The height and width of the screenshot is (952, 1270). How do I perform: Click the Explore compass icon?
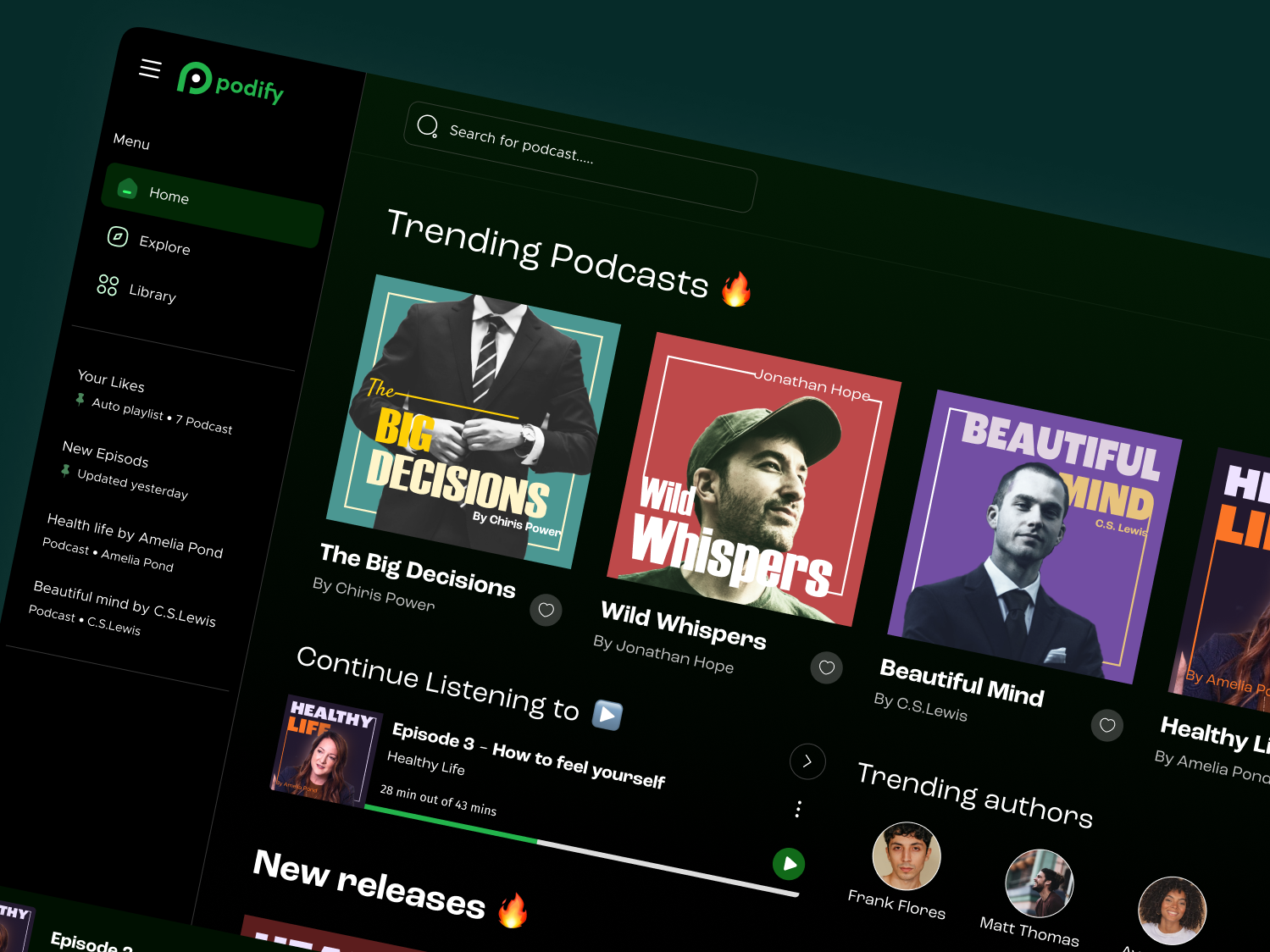[x=116, y=239]
